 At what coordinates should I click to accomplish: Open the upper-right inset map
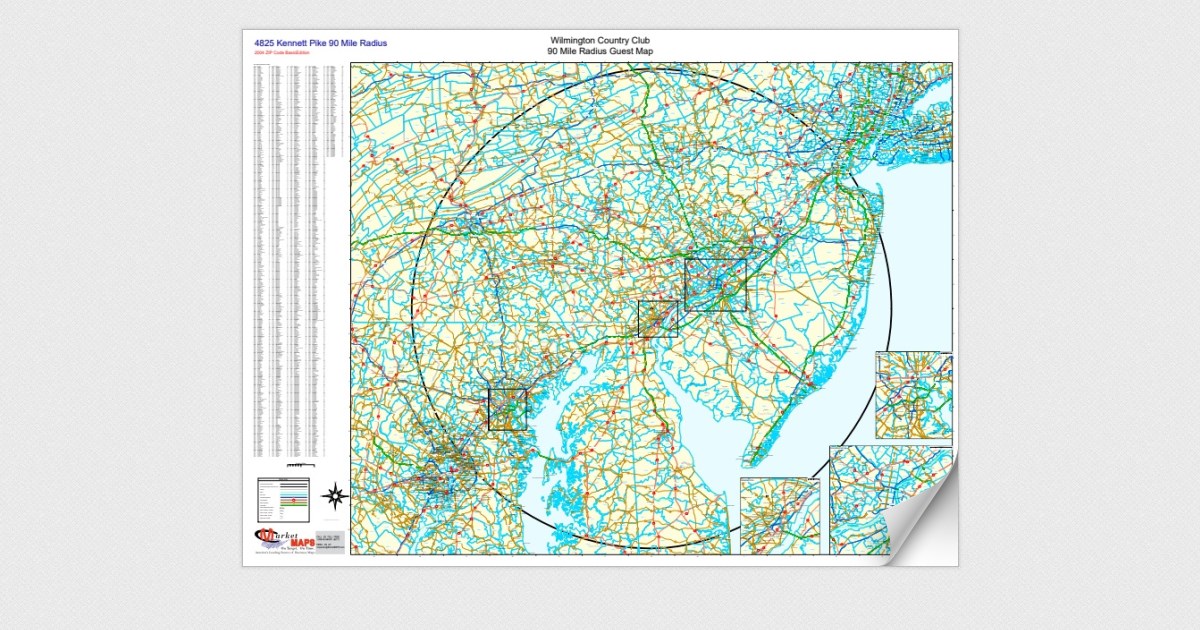(913, 394)
